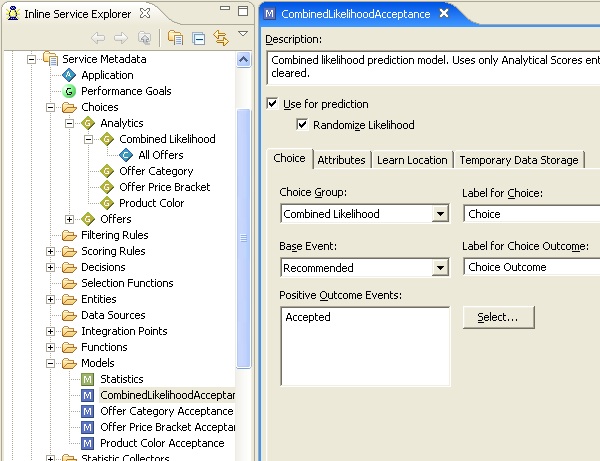
Task: Expand the Functions folder
Action: point(51,347)
